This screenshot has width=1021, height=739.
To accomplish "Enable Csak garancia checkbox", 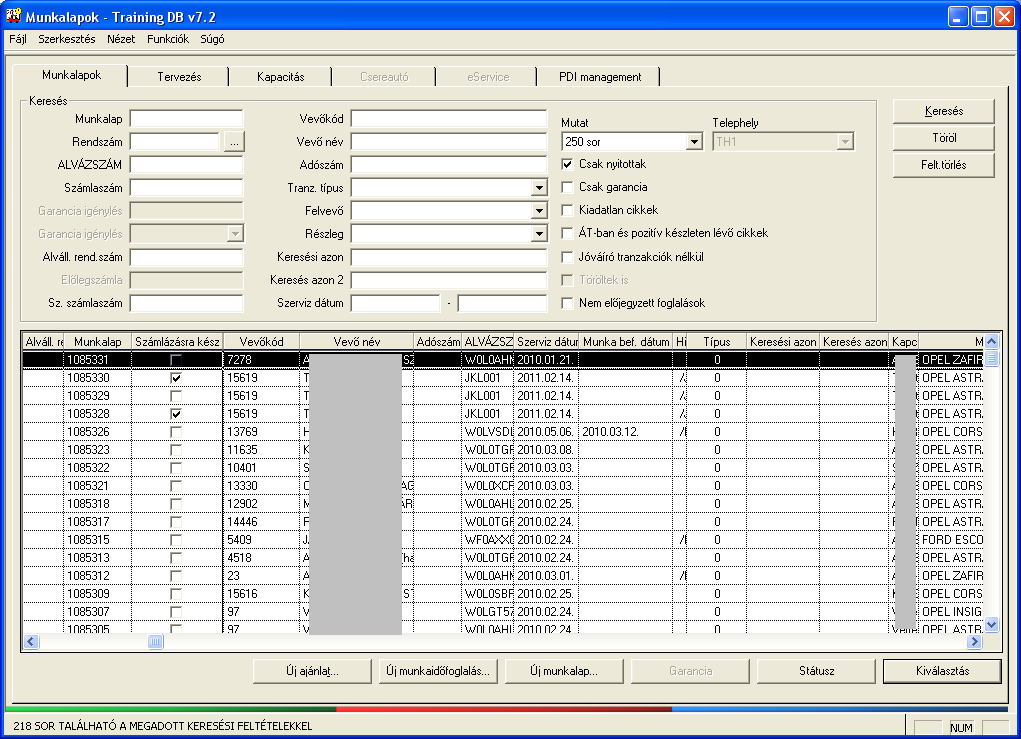I will click(x=567, y=188).
